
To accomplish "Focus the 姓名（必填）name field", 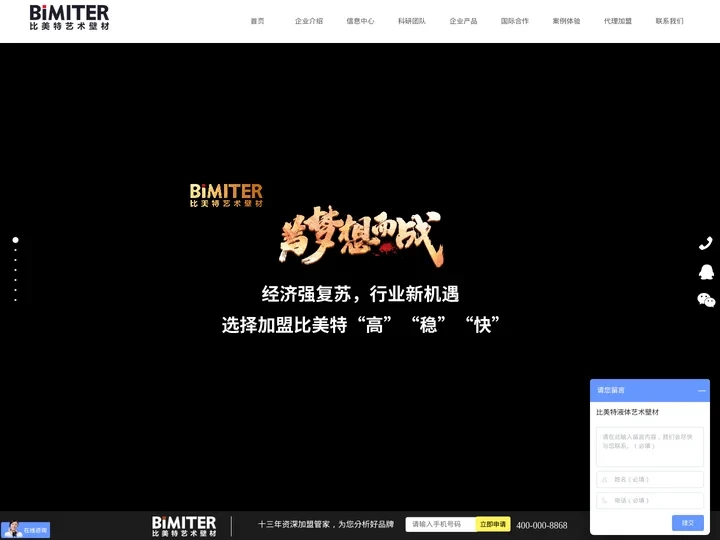I will [650, 479].
